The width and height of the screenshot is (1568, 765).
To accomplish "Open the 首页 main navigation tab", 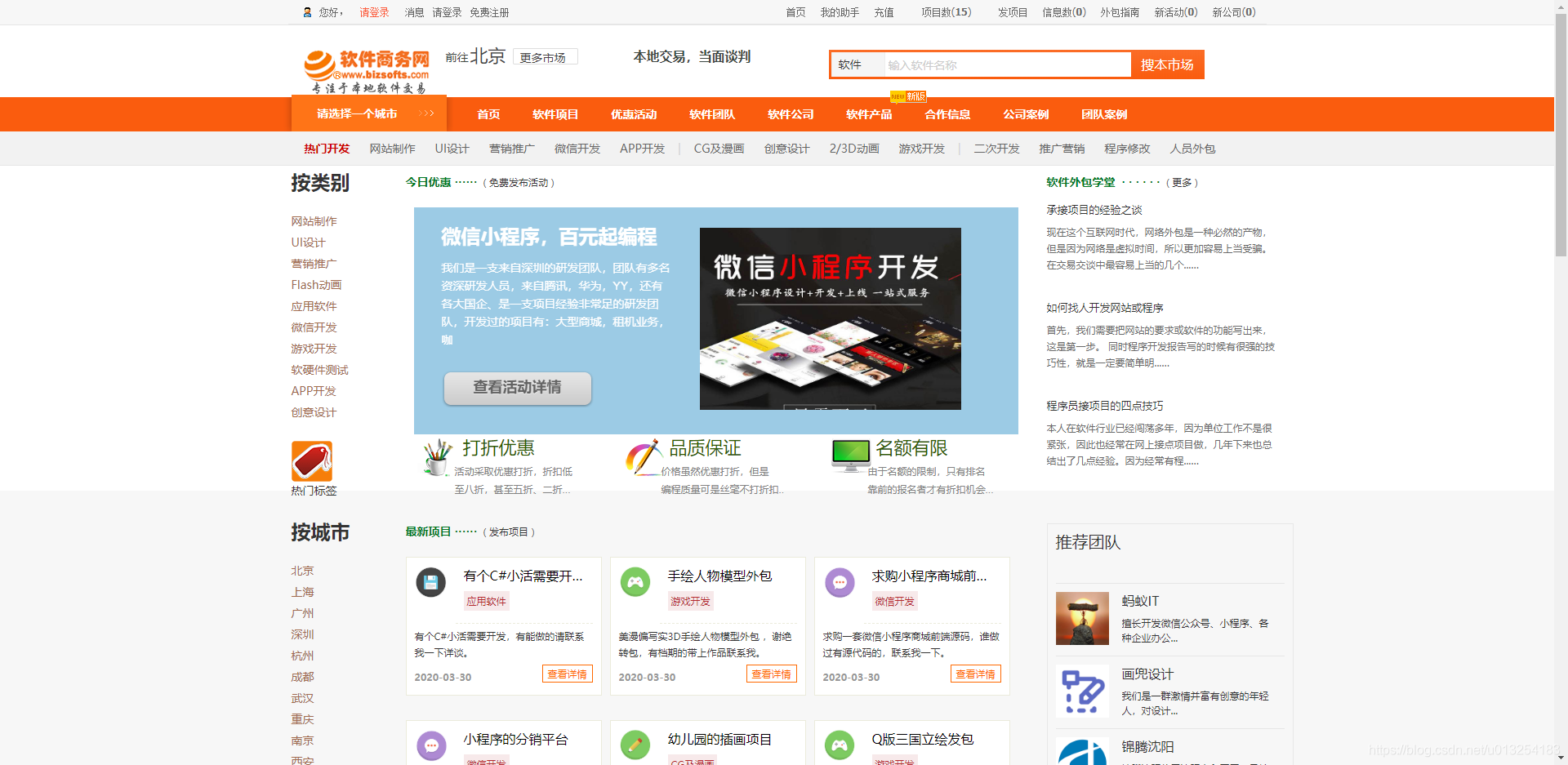I will [x=488, y=114].
